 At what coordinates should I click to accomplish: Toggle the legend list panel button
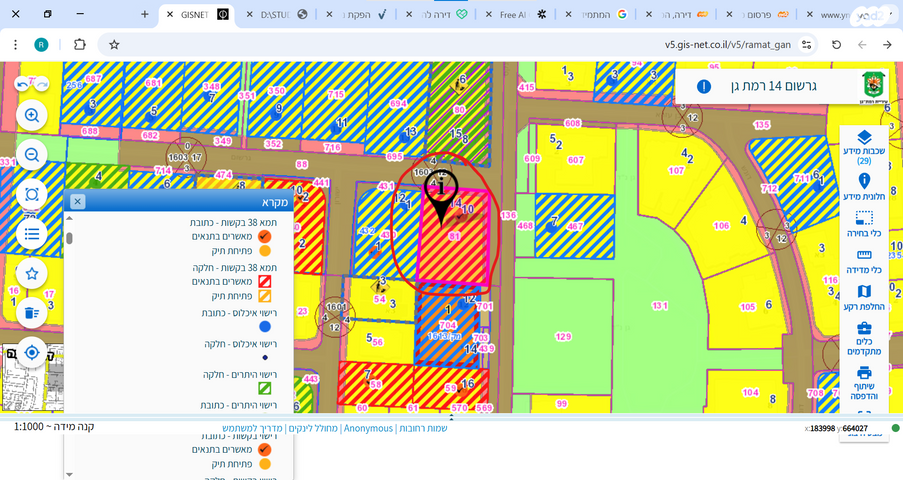pyautogui.click(x=32, y=234)
